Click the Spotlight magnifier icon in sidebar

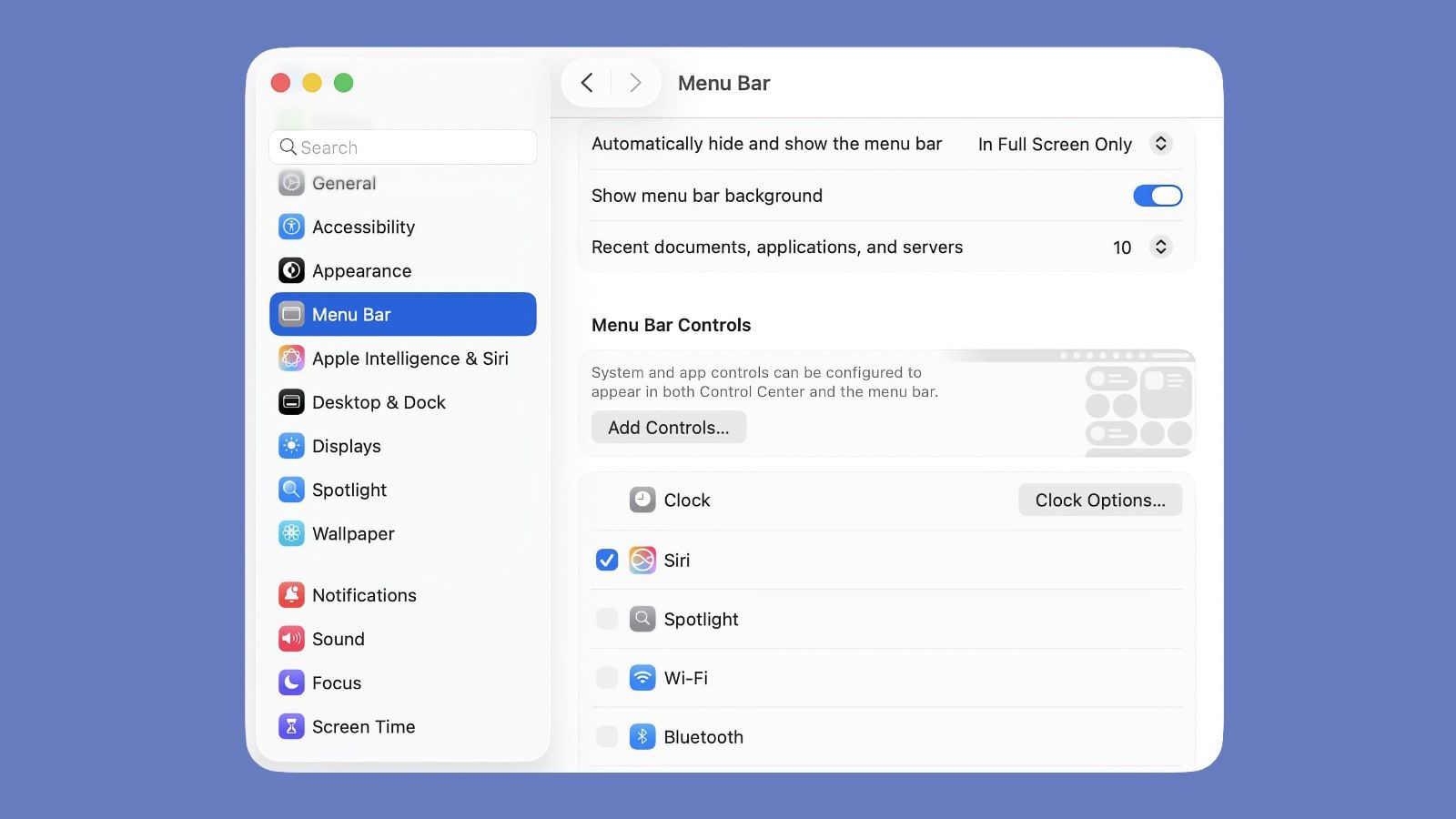point(291,490)
